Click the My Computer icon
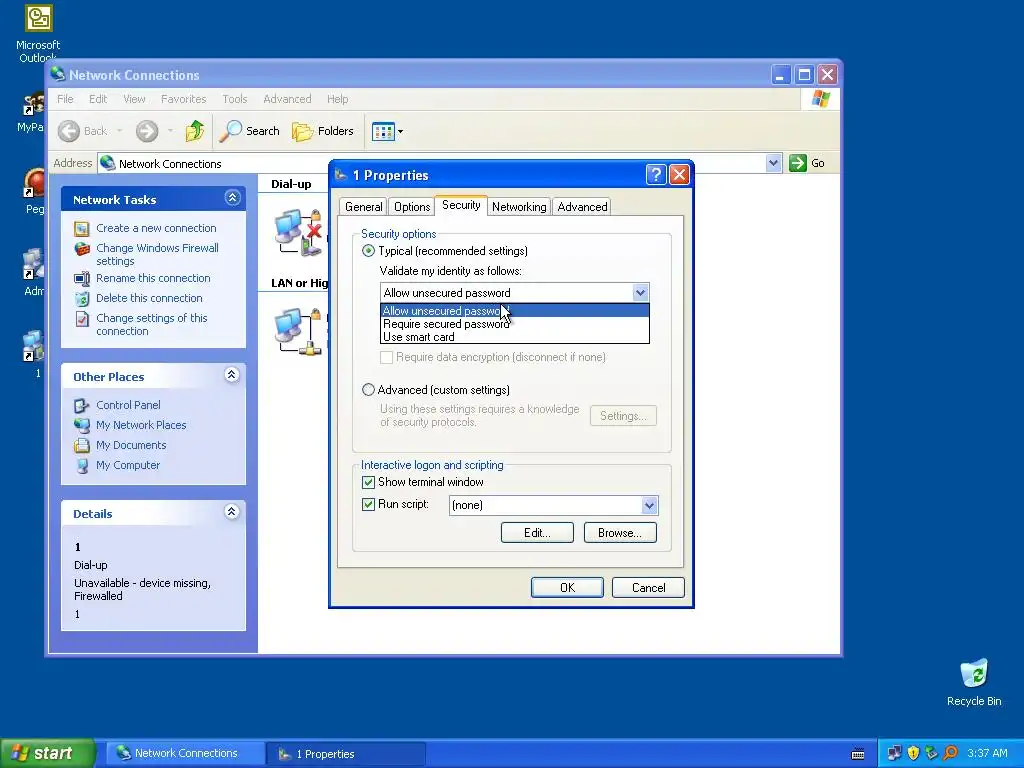The height and width of the screenshot is (768, 1024). pos(82,466)
